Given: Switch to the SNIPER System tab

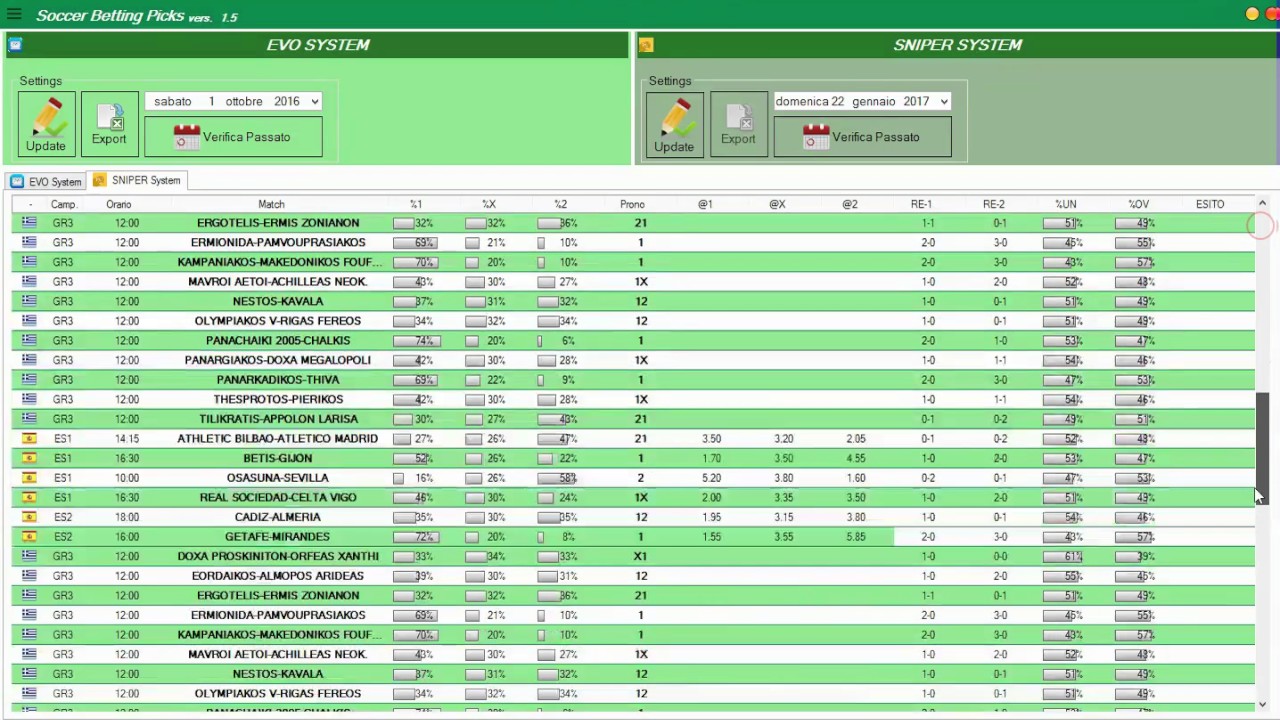Looking at the screenshot, I should (x=137, y=180).
